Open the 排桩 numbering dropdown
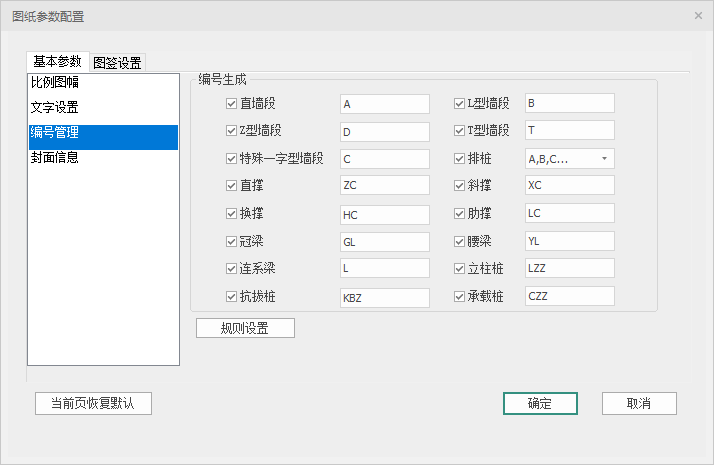714x465 pixels. [x=569, y=159]
